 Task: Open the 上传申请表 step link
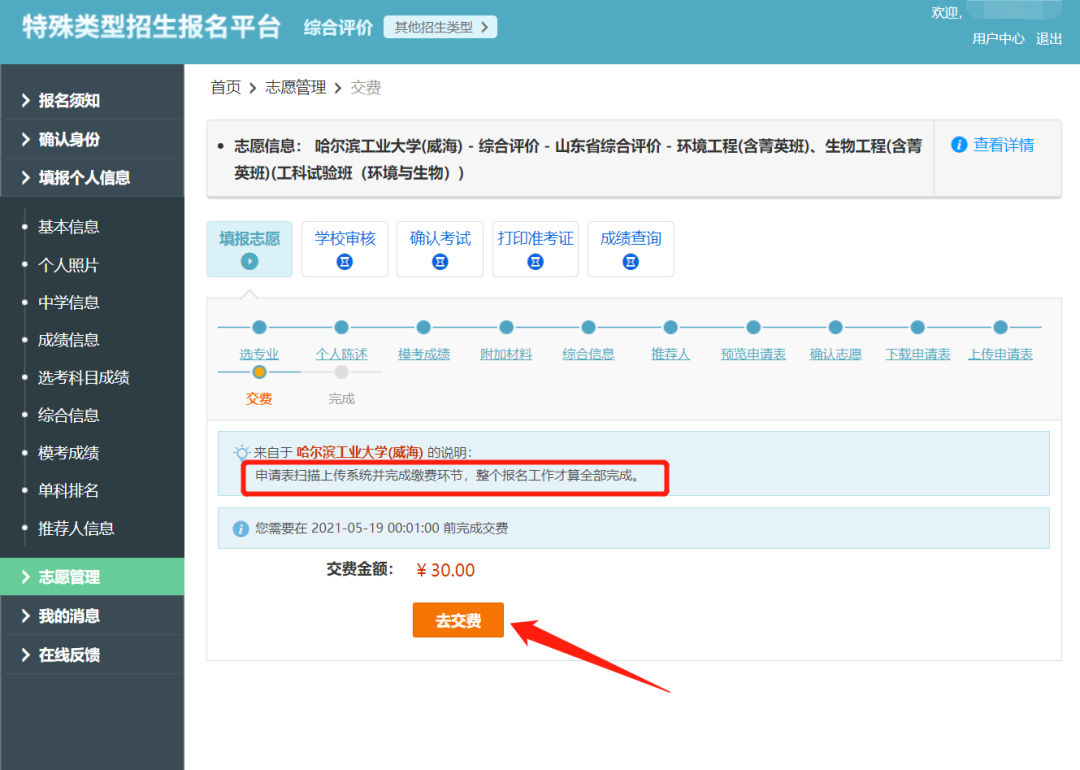pos(1001,354)
